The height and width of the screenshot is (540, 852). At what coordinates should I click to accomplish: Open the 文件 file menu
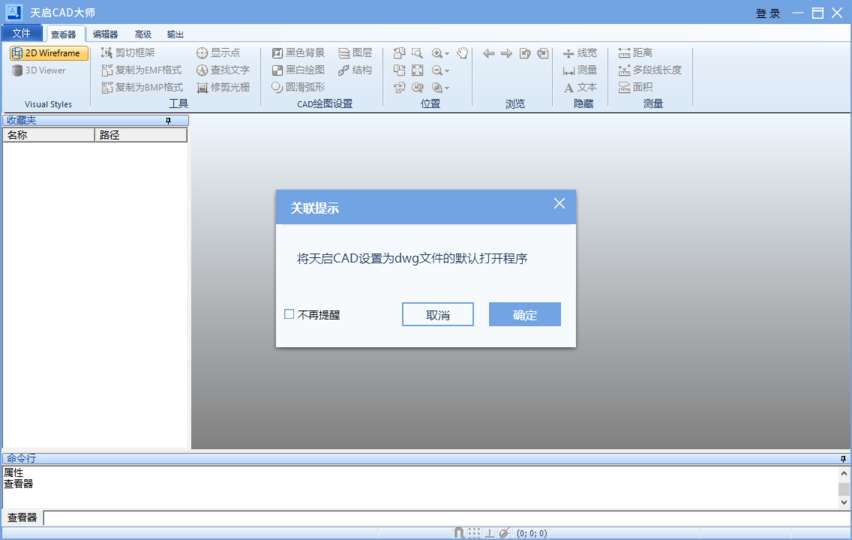coord(22,33)
